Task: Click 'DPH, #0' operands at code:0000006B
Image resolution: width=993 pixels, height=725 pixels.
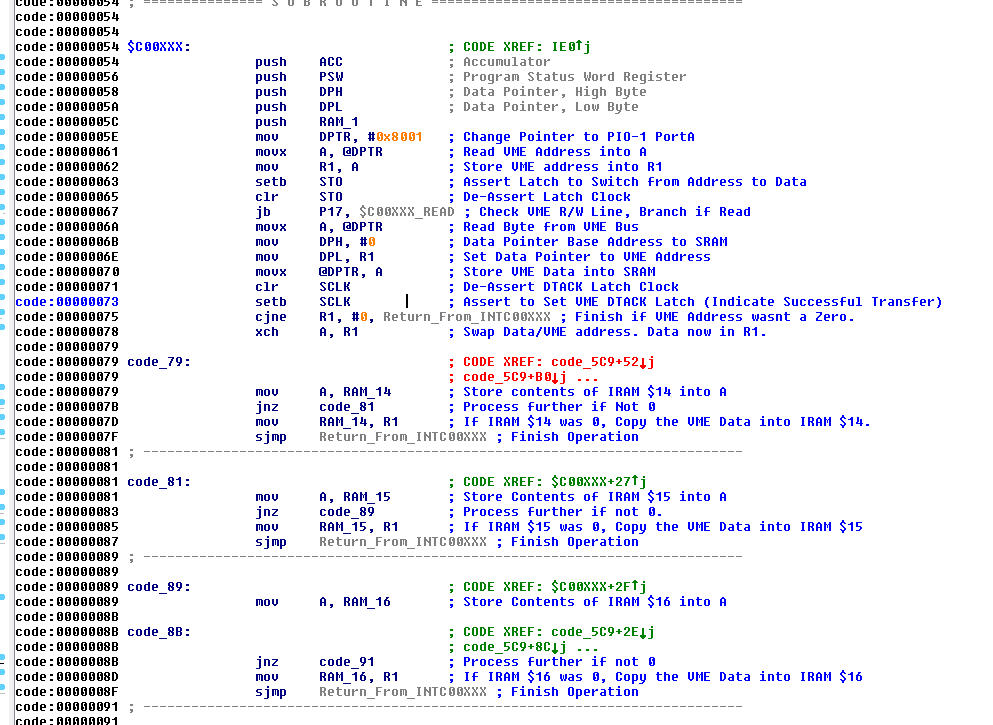Action: coord(347,242)
